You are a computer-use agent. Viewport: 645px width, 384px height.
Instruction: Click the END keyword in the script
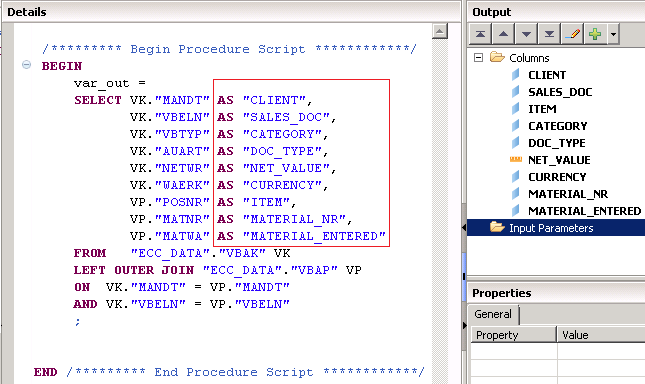coord(46,372)
